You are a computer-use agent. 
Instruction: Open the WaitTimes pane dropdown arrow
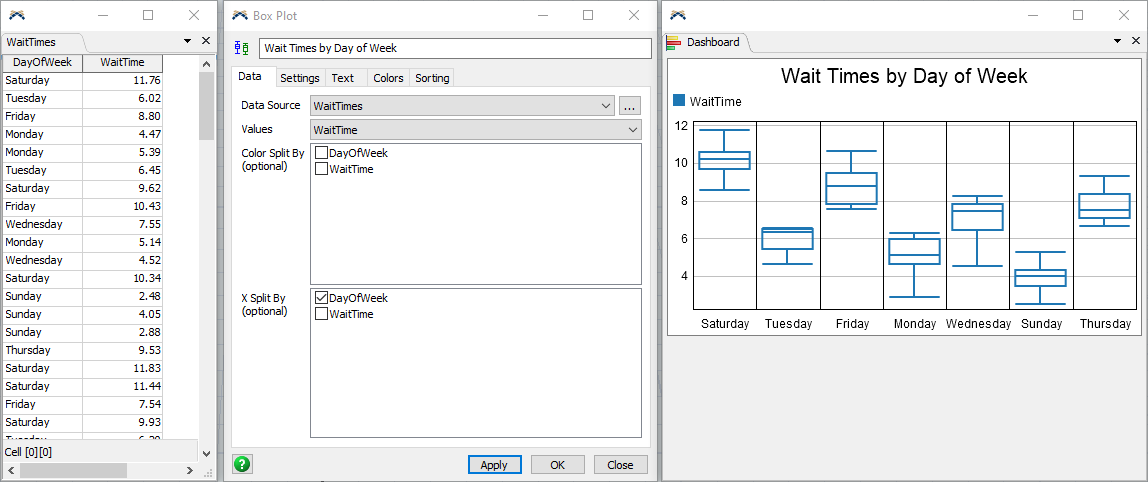point(187,41)
